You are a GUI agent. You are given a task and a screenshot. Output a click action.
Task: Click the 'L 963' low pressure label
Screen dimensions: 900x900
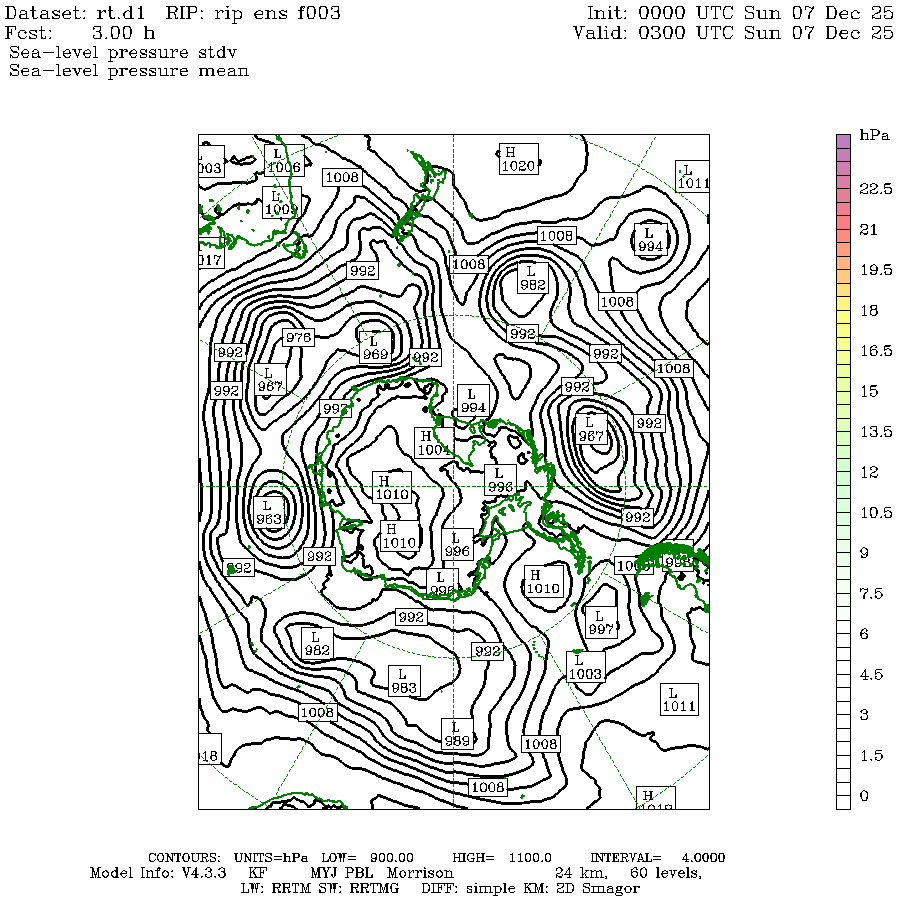[269, 513]
